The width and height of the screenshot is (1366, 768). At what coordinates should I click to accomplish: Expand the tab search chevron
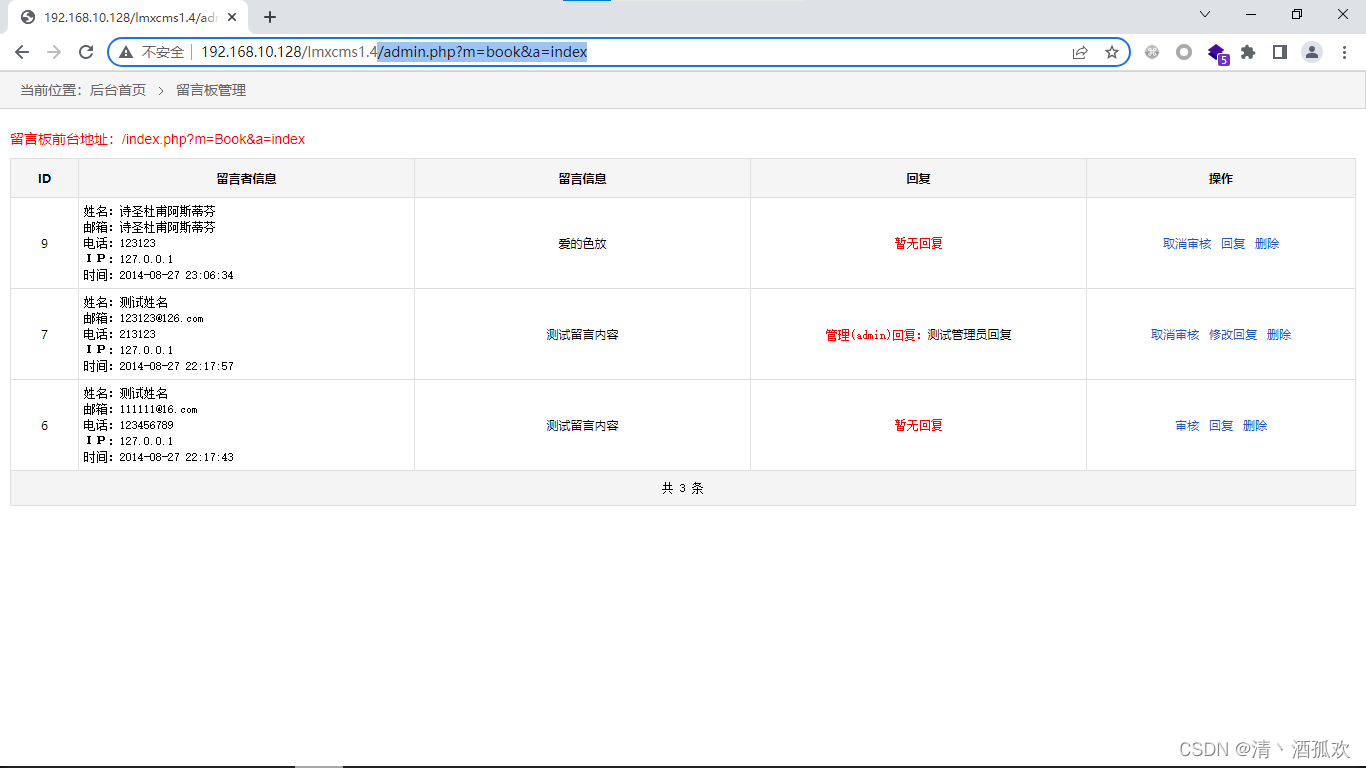tap(1205, 15)
